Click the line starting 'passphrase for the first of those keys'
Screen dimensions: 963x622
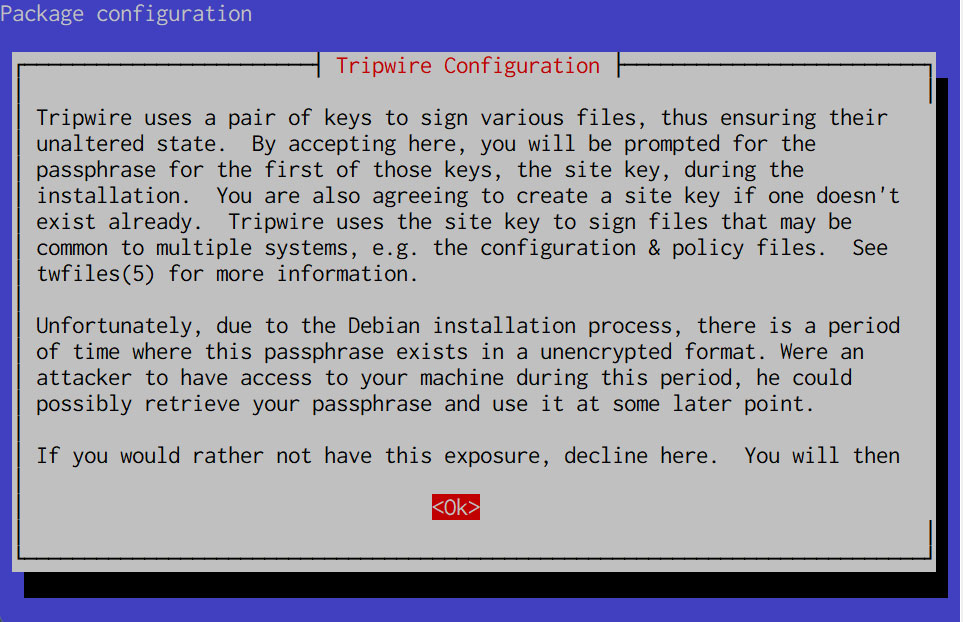point(420,169)
